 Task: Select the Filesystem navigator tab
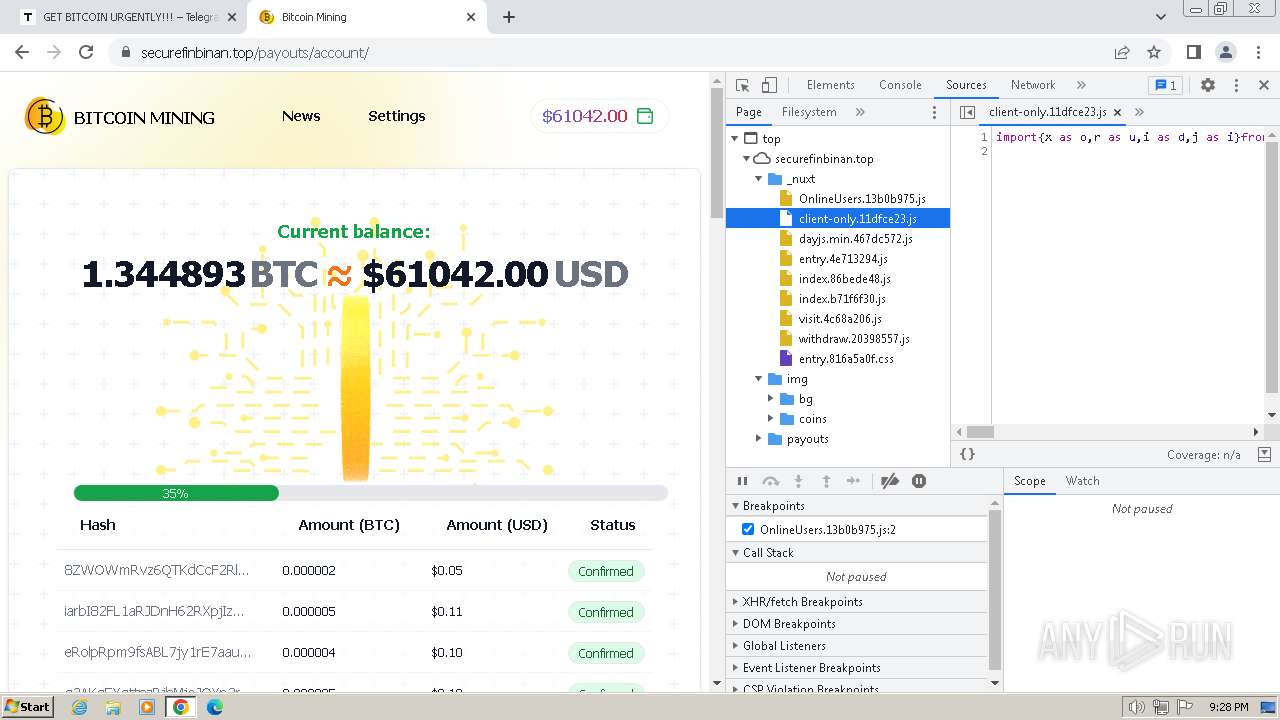[809, 112]
